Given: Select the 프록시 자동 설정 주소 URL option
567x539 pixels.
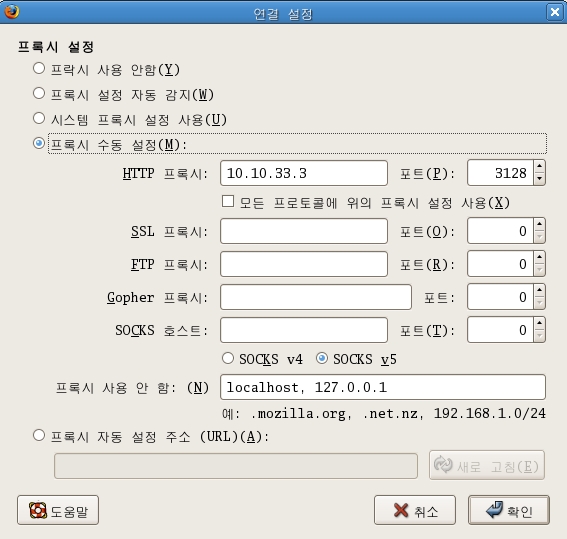Looking at the screenshot, I should pos(39,435).
